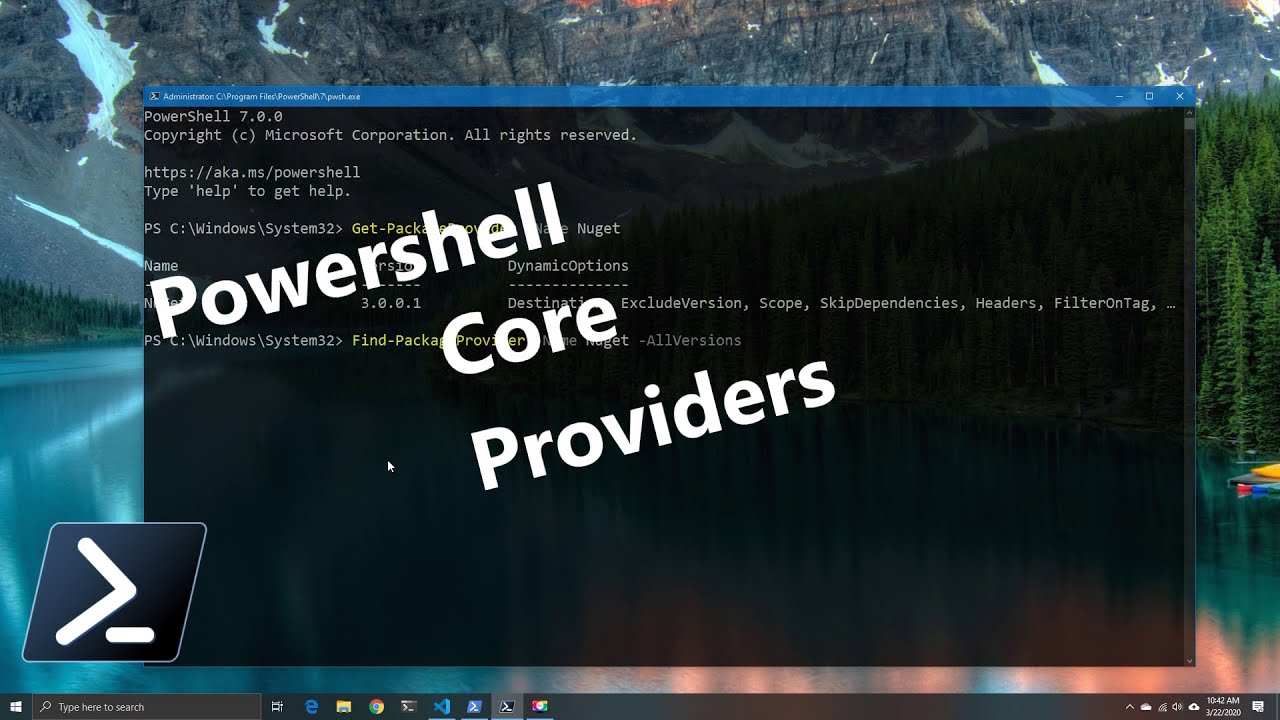1280x720 pixels.
Task: Click the 'PowerShell 7.0.0' line
Action: click(x=213, y=116)
